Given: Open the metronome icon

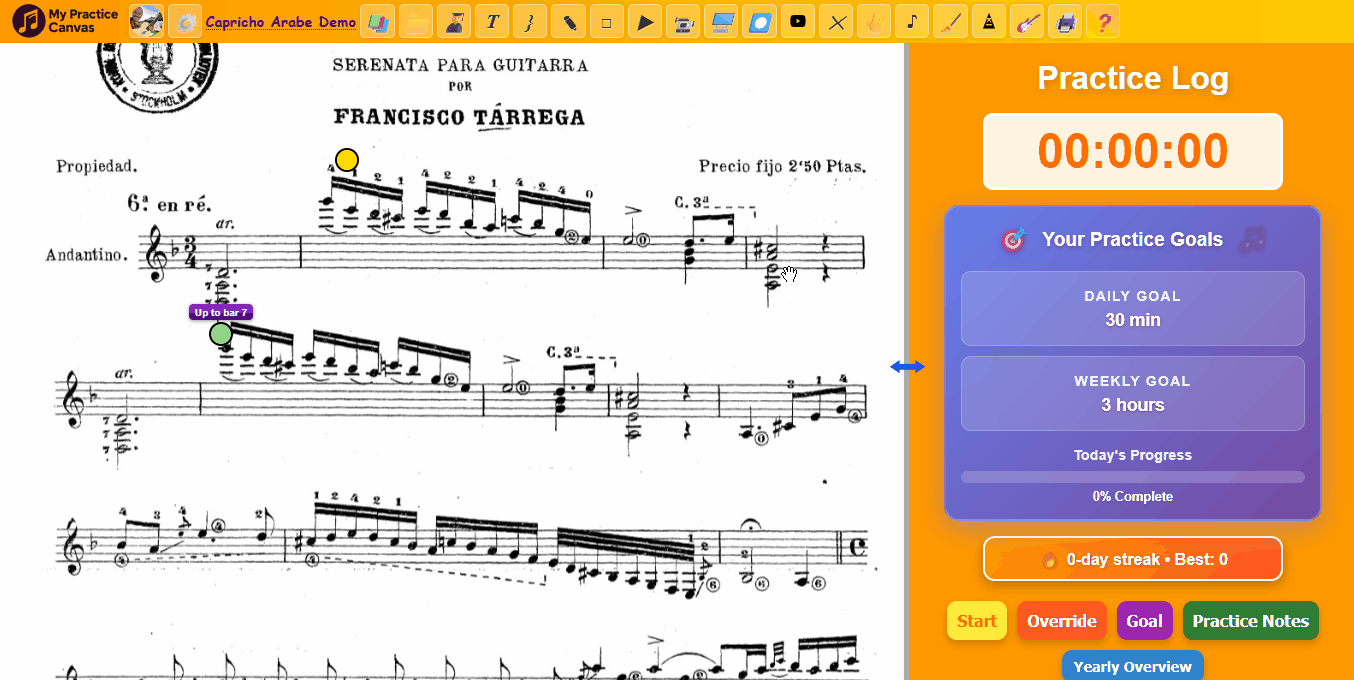Looking at the screenshot, I should [988, 21].
